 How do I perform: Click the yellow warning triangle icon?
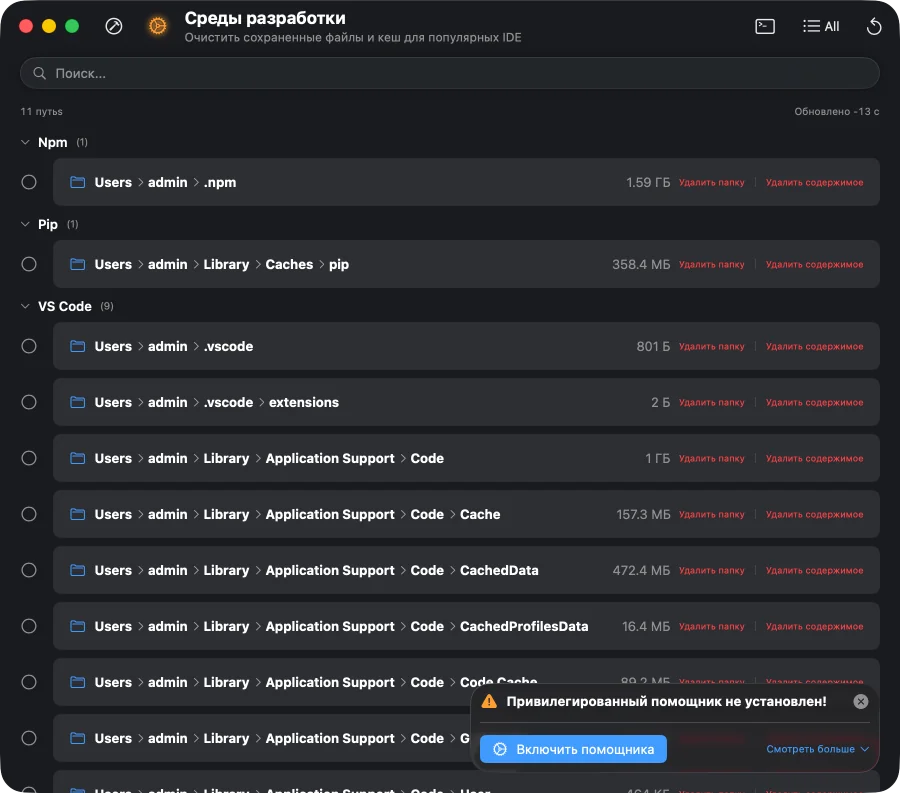pyautogui.click(x=489, y=701)
